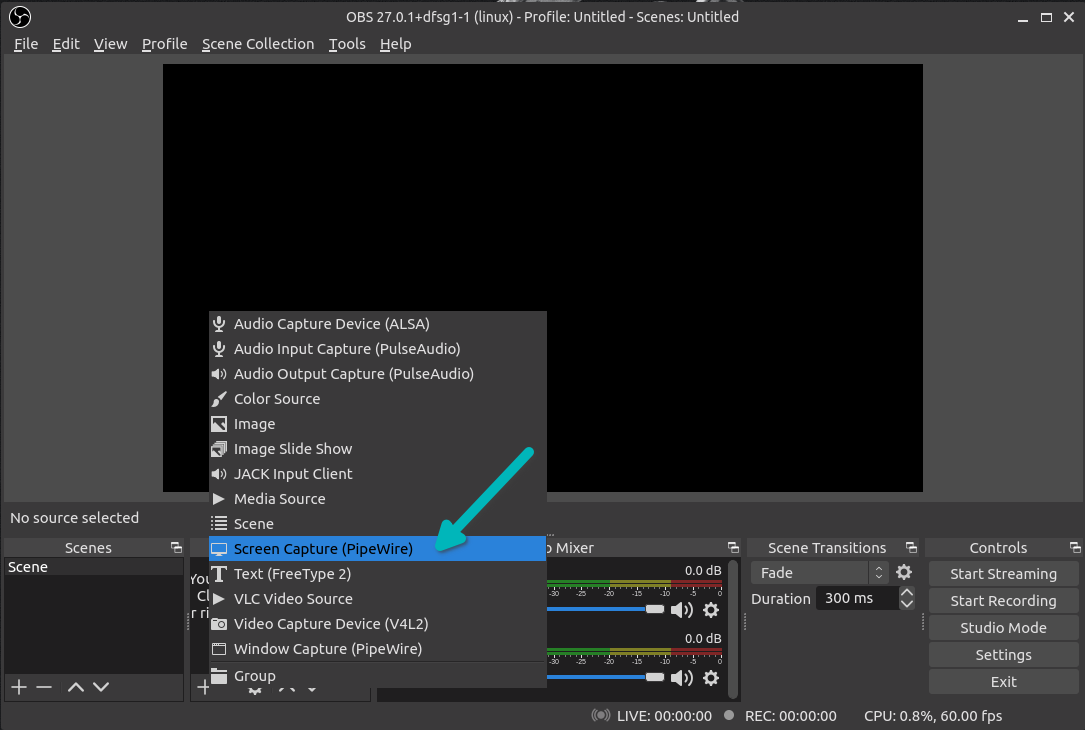Open Settings
This screenshot has height=730, width=1085.
1003,654
